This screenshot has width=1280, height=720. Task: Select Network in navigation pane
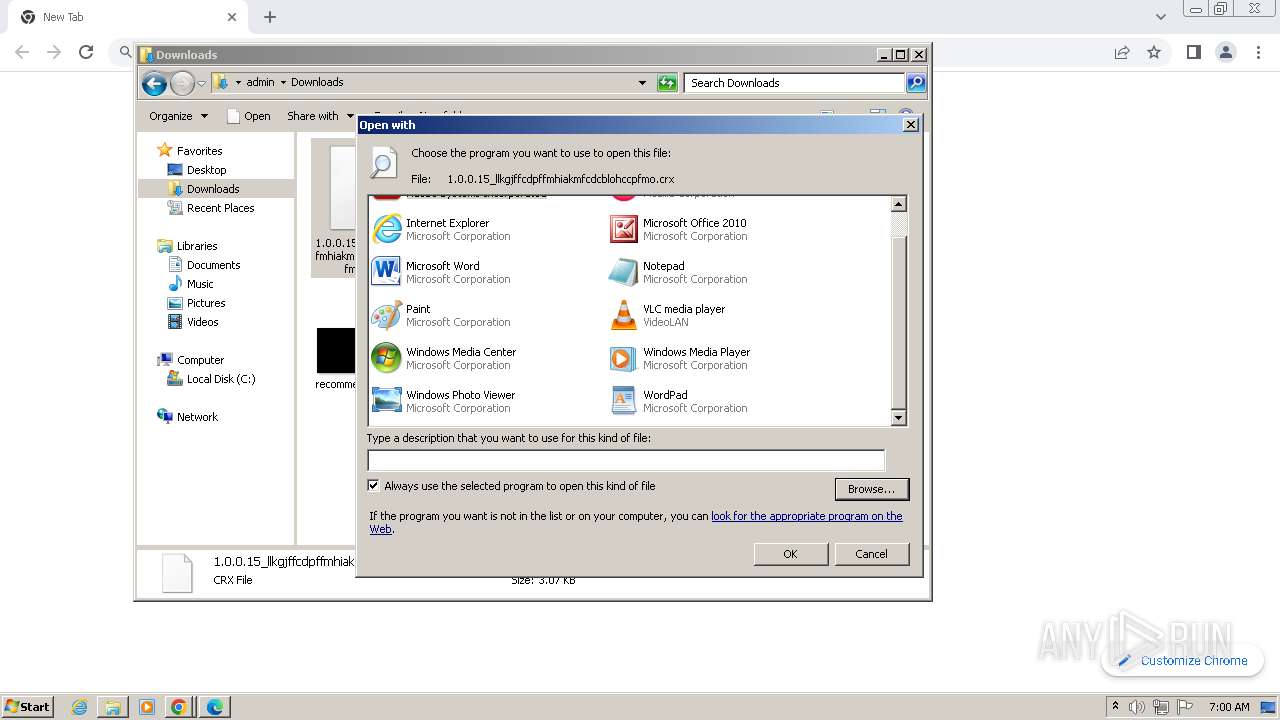click(x=197, y=417)
